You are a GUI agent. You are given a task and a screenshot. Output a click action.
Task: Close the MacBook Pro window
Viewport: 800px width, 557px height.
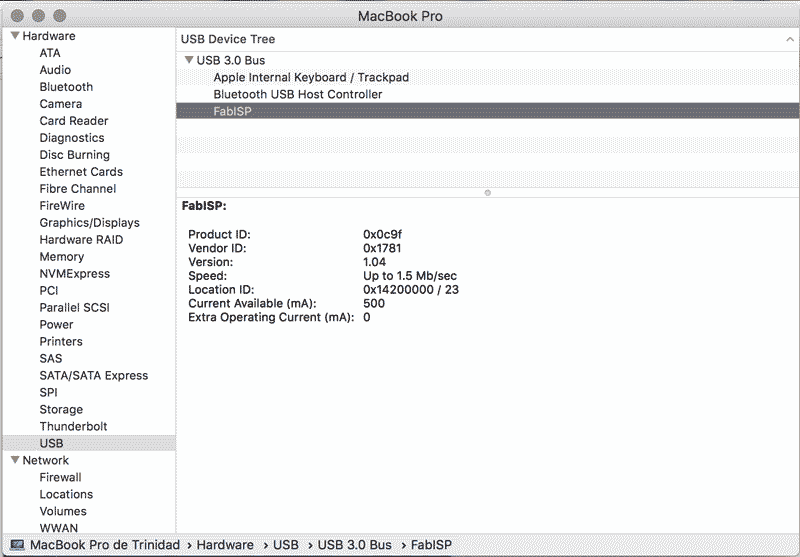point(17,15)
